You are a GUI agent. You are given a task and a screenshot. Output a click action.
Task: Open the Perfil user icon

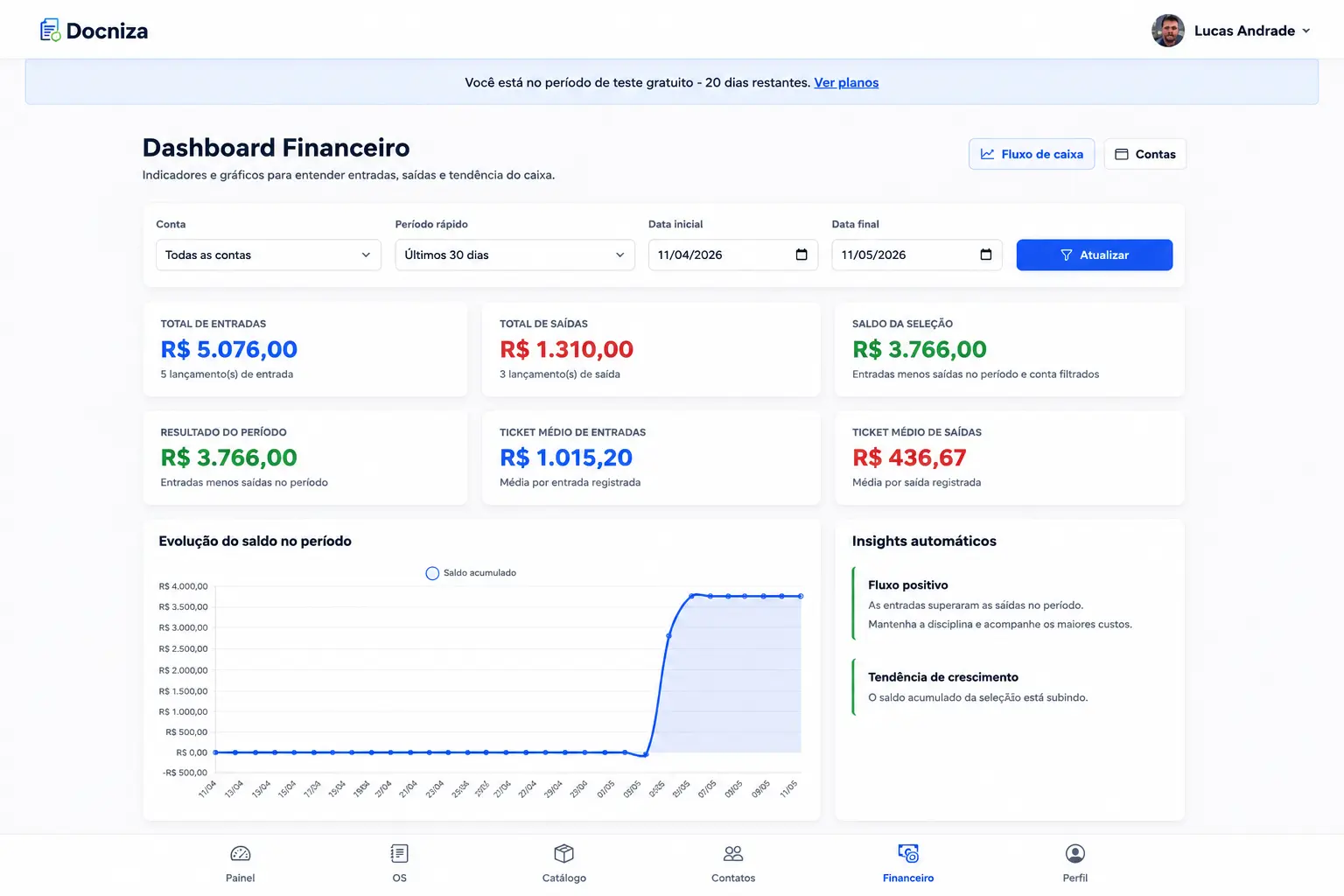click(x=1075, y=853)
